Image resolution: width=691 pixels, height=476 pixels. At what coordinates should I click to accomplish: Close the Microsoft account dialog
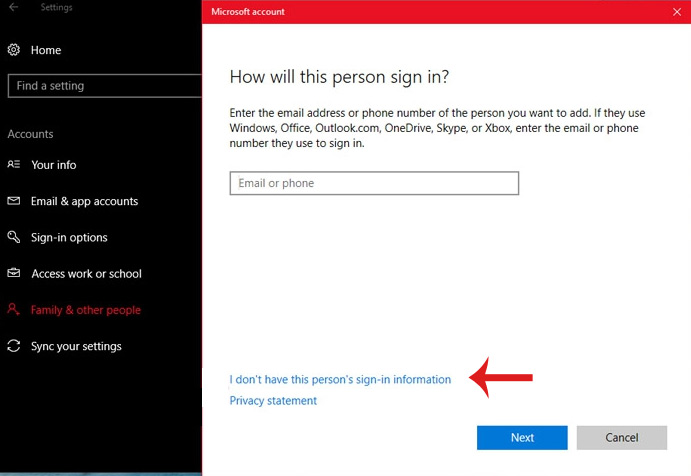677,12
